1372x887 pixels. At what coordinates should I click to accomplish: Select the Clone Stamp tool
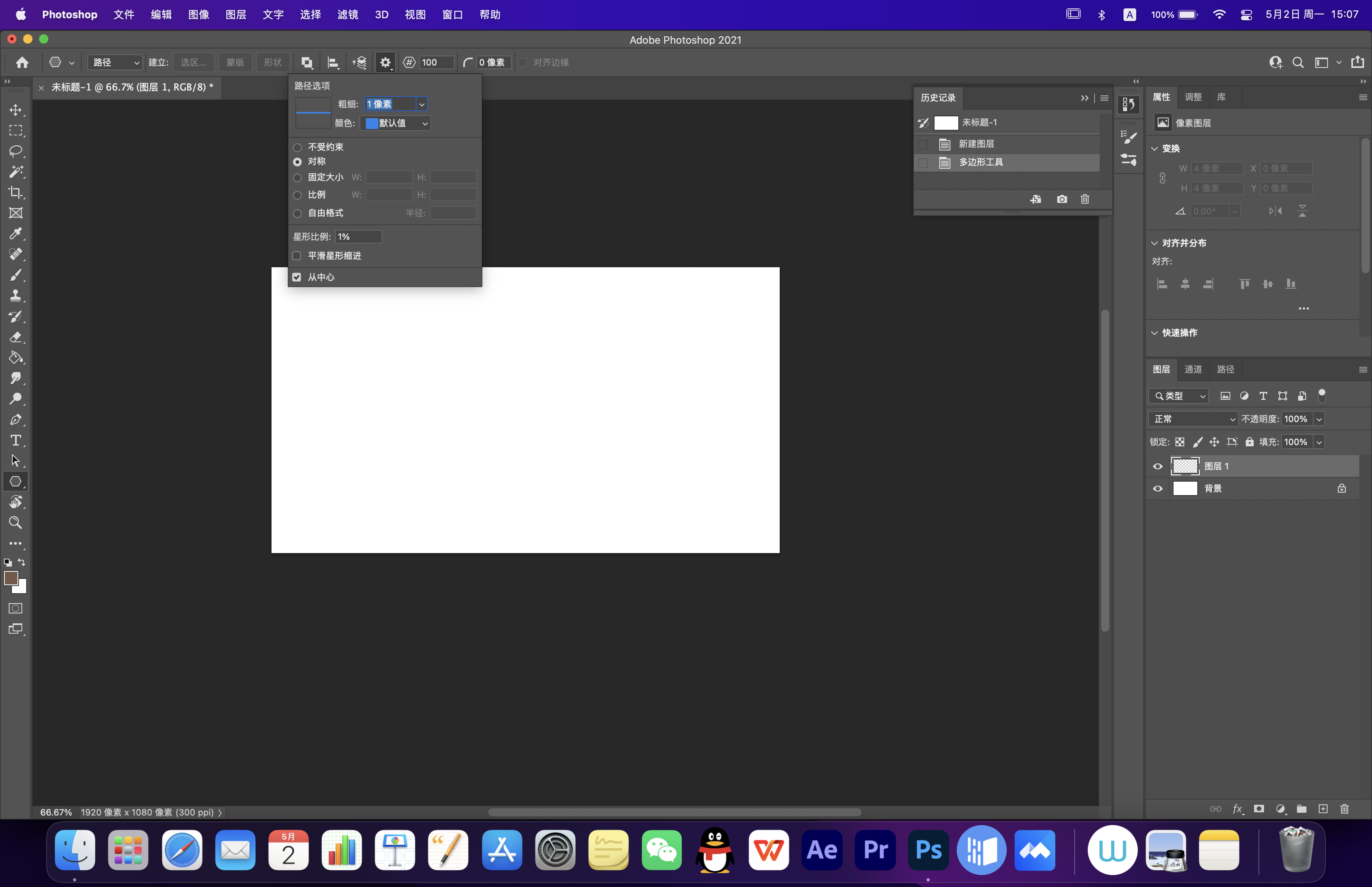point(15,295)
